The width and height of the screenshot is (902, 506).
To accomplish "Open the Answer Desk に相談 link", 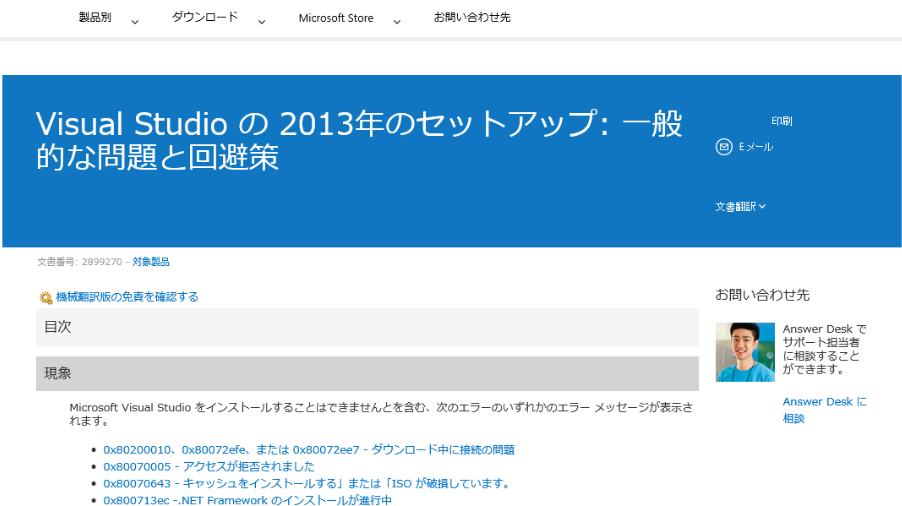I will click(824, 409).
